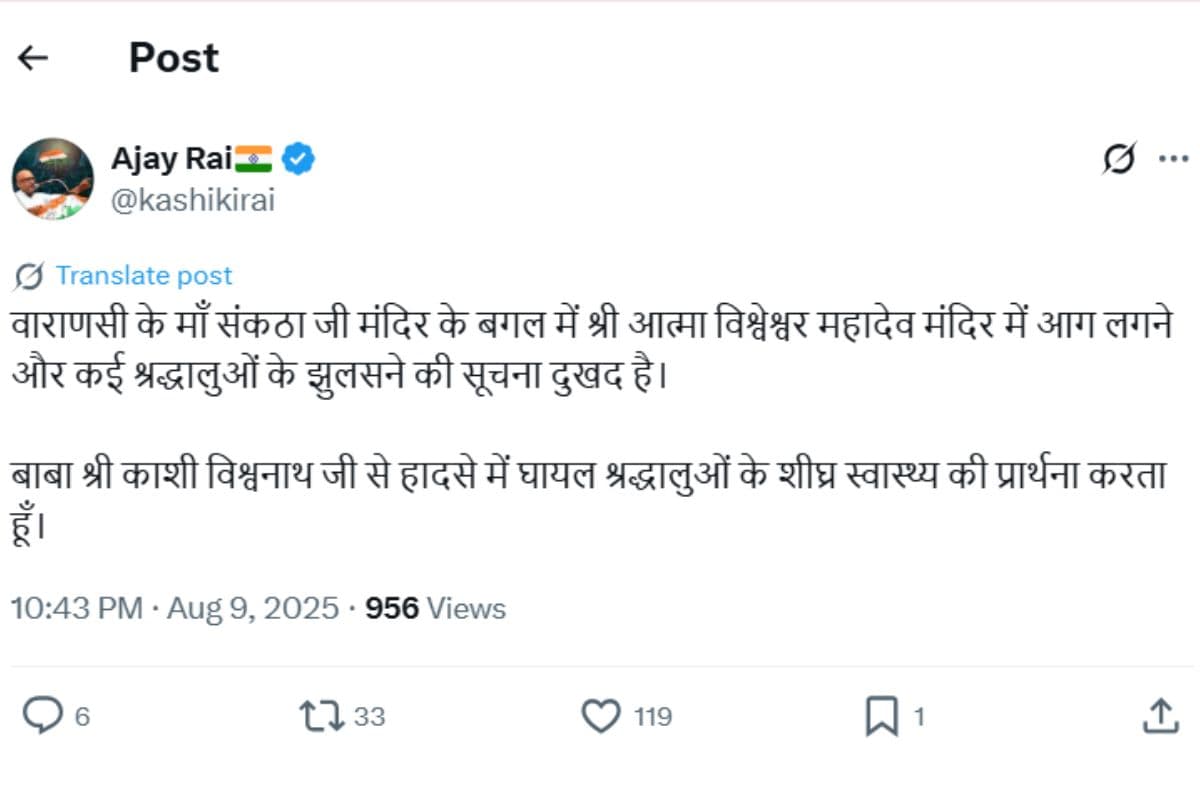1200x800 pixels.
Task: Open the three-dot more options menu
Action: point(1172,159)
